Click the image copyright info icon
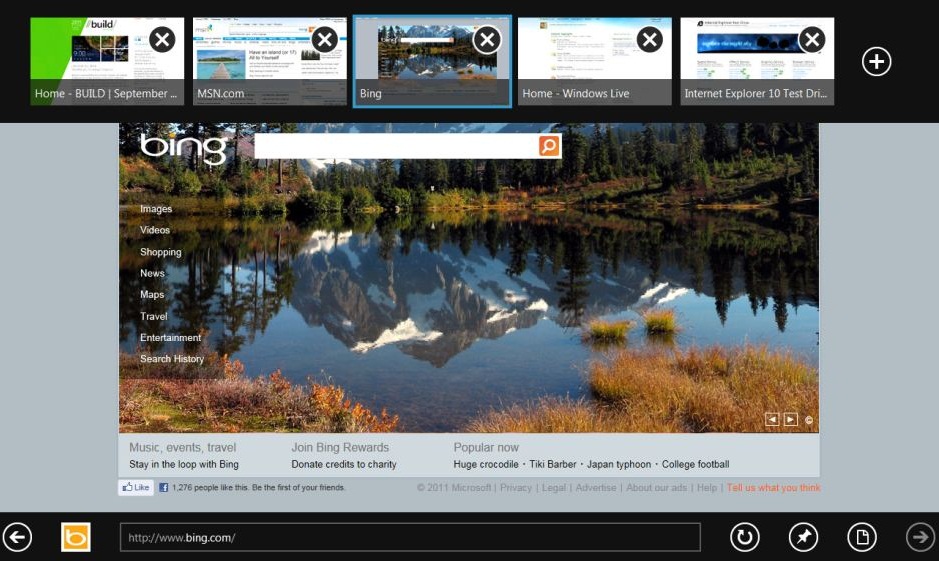Image resolution: width=939 pixels, height=561 pixels. pos(809,420)
